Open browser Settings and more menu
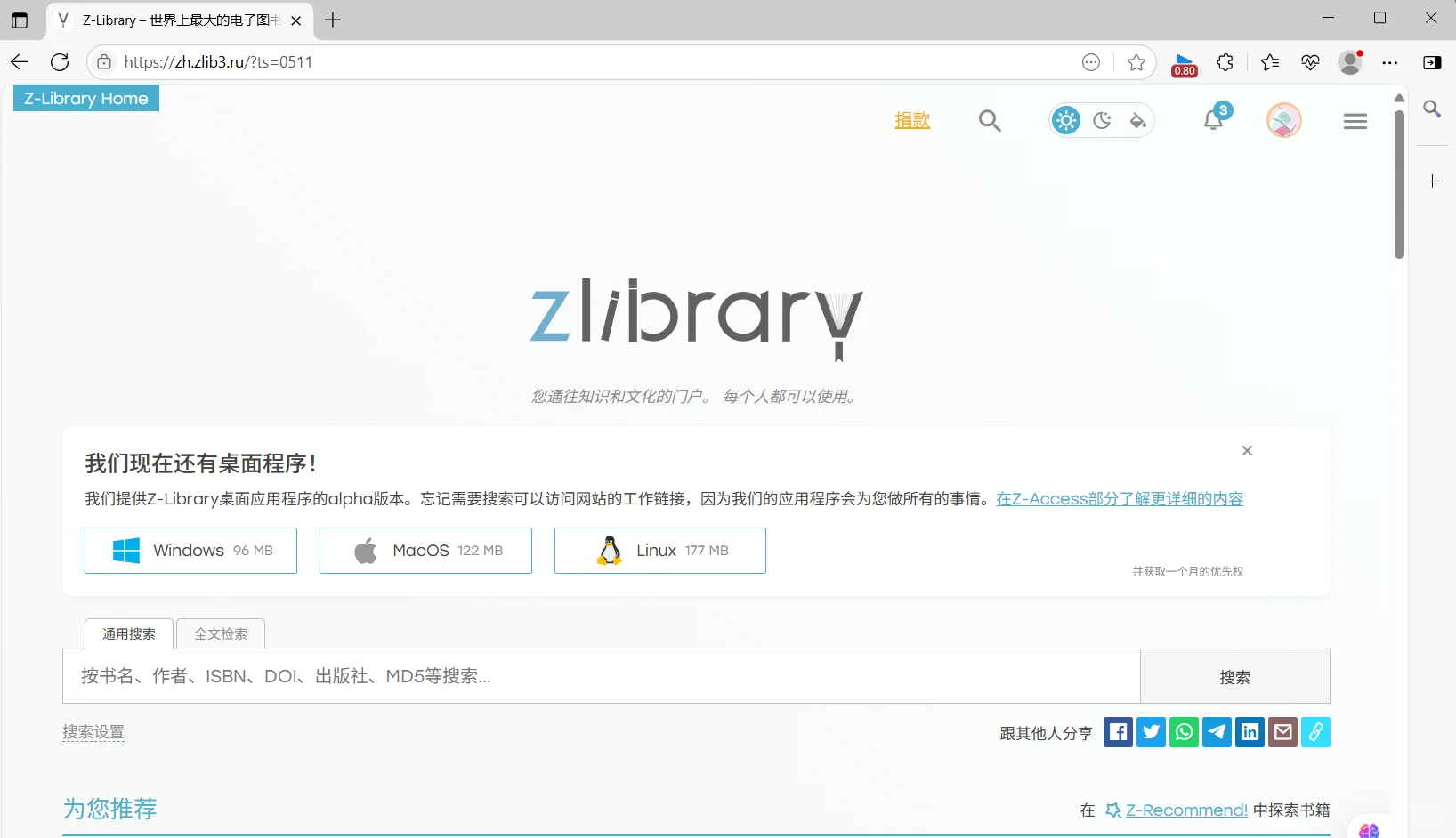This screenshot has height=838, width=1456. click(1390, 62)
